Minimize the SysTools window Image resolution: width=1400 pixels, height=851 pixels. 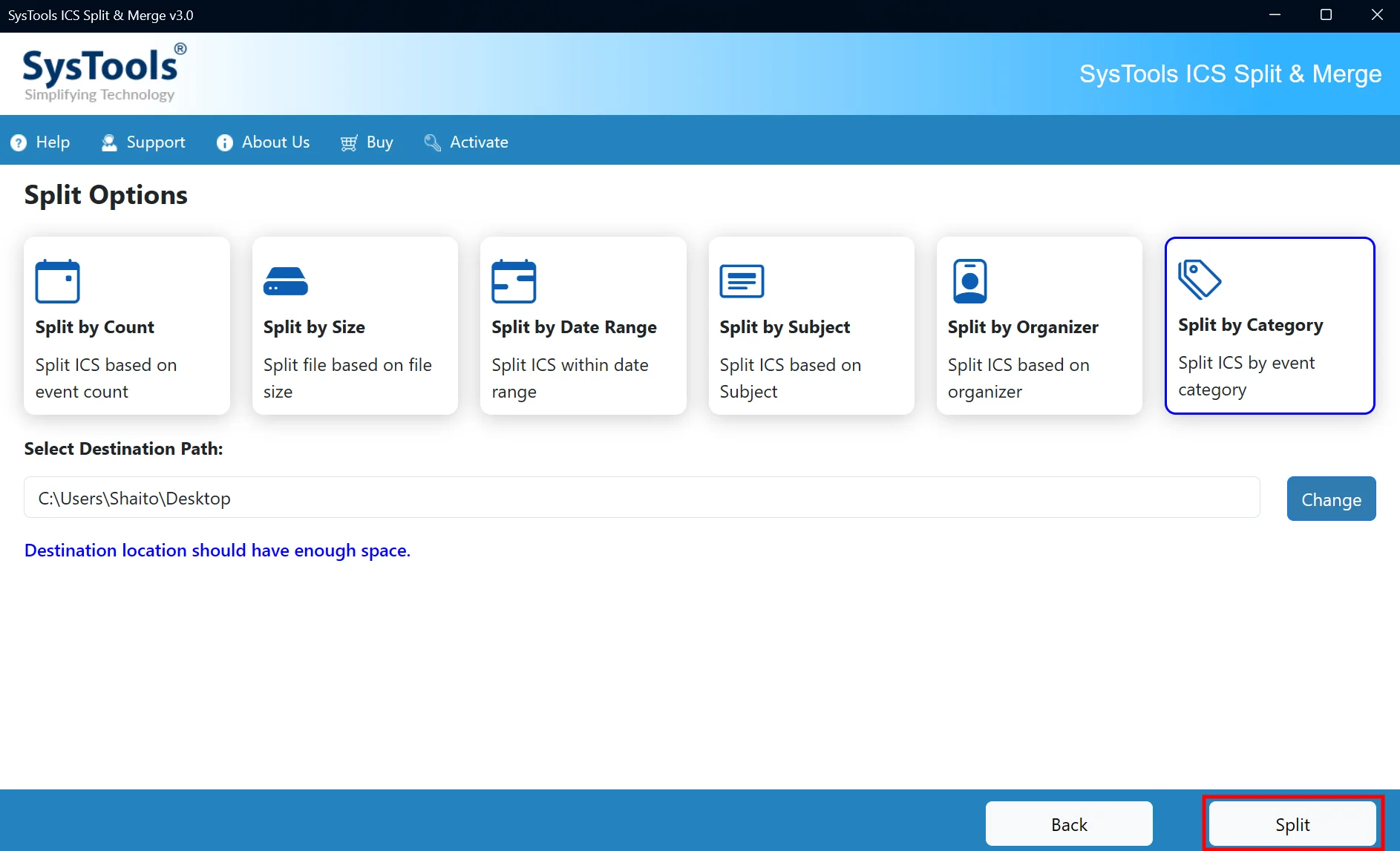(x=1275, y=15)
